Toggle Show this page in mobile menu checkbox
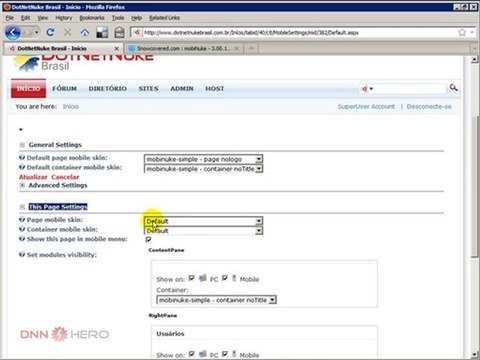This screenshot has height=360, width=480. 148,239
